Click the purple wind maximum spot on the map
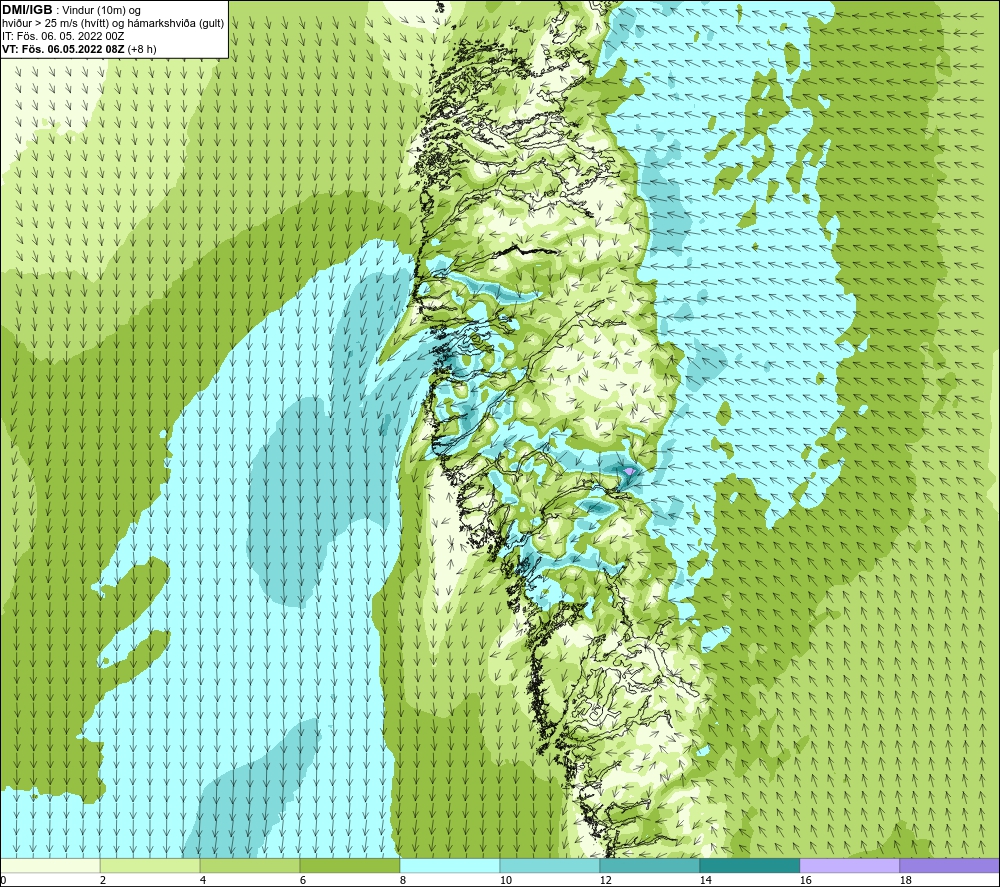The height and width of the screenshot is (887, 1000). [629, 471]
